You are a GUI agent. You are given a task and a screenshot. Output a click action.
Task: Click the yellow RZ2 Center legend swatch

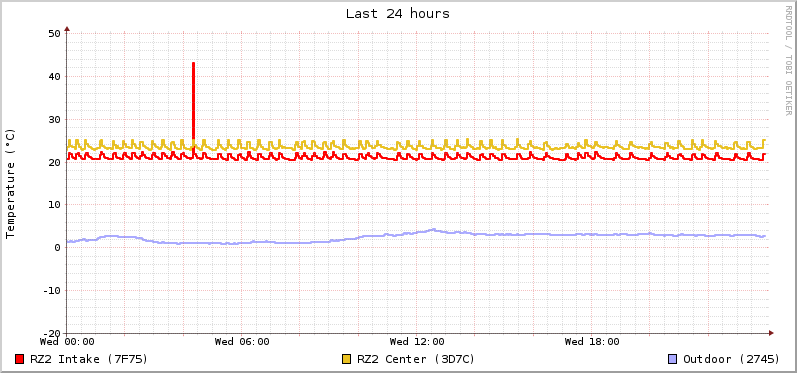(x=347, y=359)
